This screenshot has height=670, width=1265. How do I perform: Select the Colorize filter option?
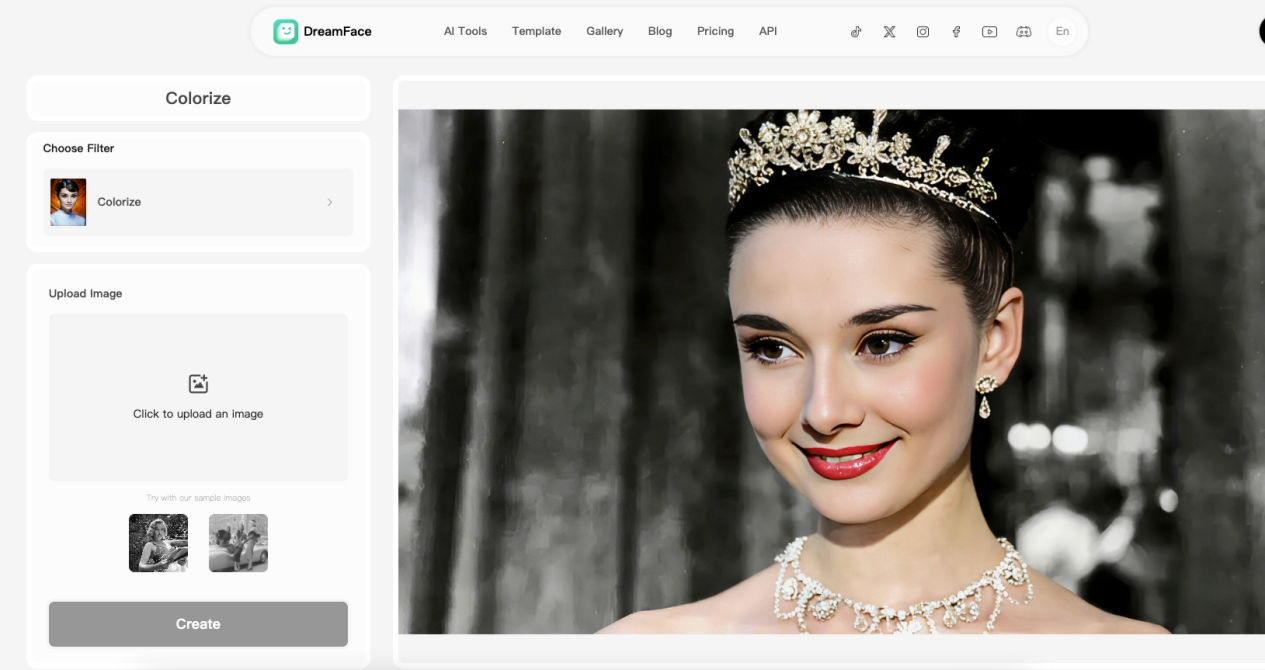coord(197,201)
